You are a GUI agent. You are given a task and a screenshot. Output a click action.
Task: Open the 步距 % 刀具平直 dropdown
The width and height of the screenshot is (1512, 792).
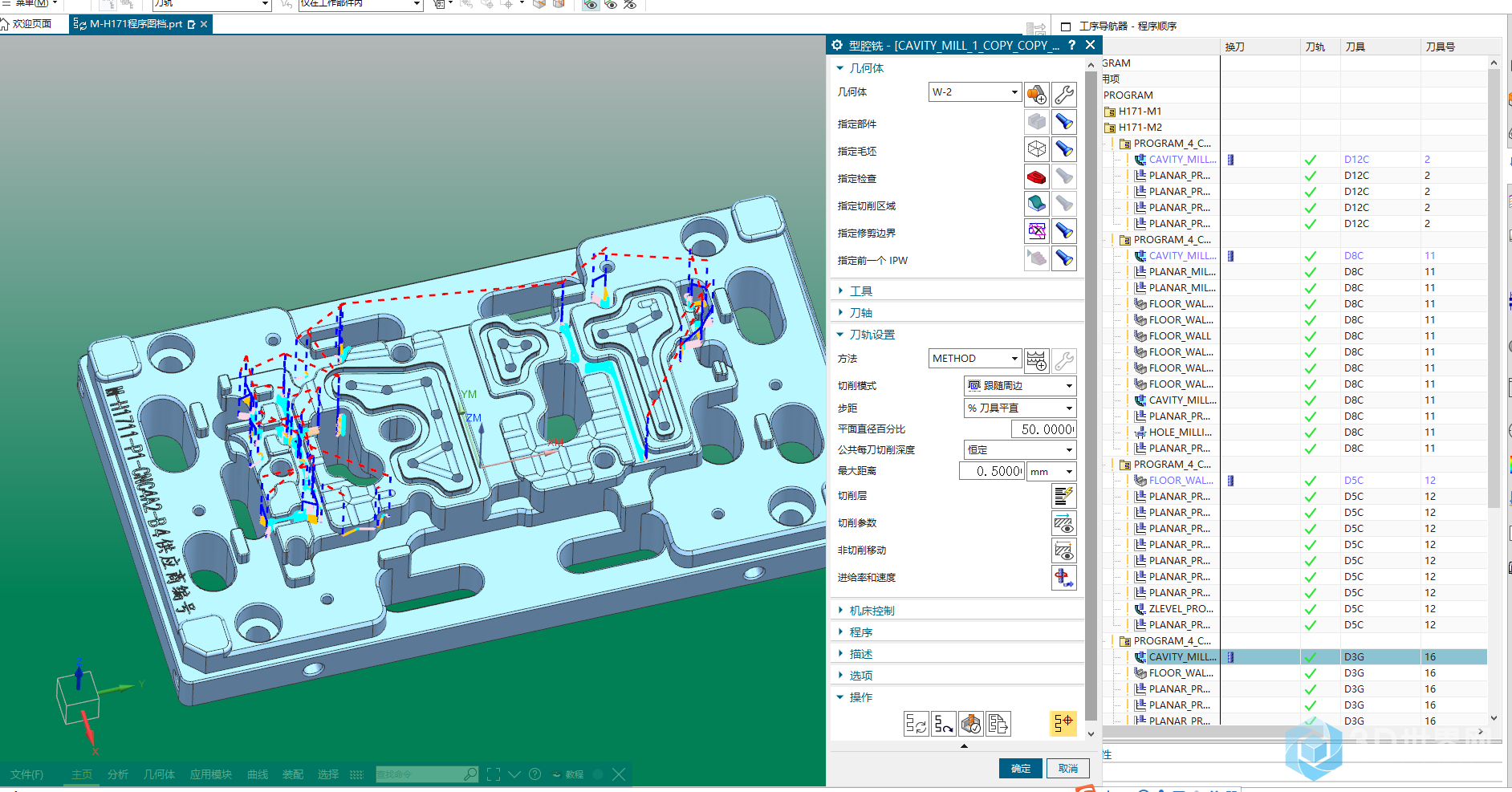pos(1019,408)
